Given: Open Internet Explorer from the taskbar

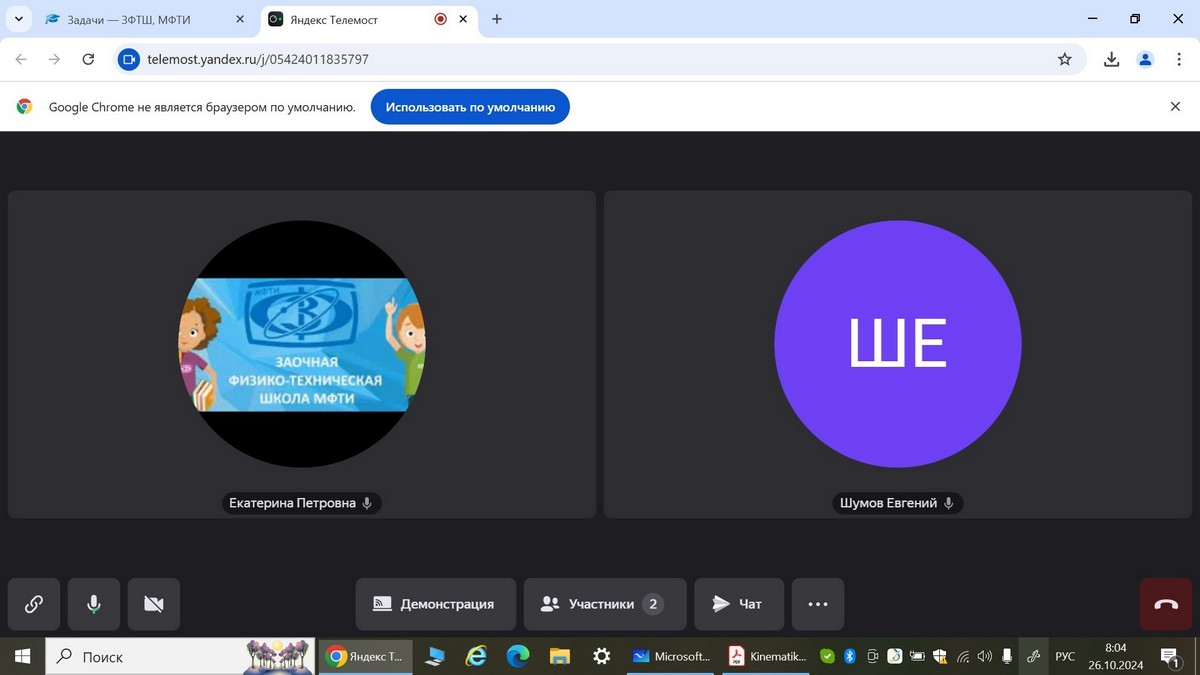Looking at the screenshot, I should point(476,656).
